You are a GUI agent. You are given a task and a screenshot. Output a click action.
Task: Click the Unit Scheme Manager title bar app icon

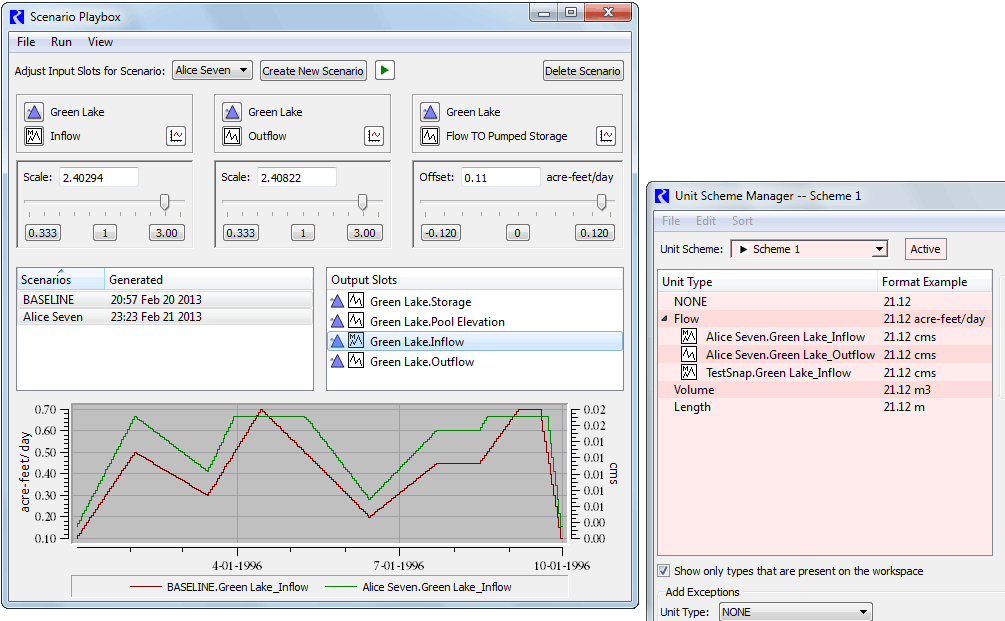662,195
